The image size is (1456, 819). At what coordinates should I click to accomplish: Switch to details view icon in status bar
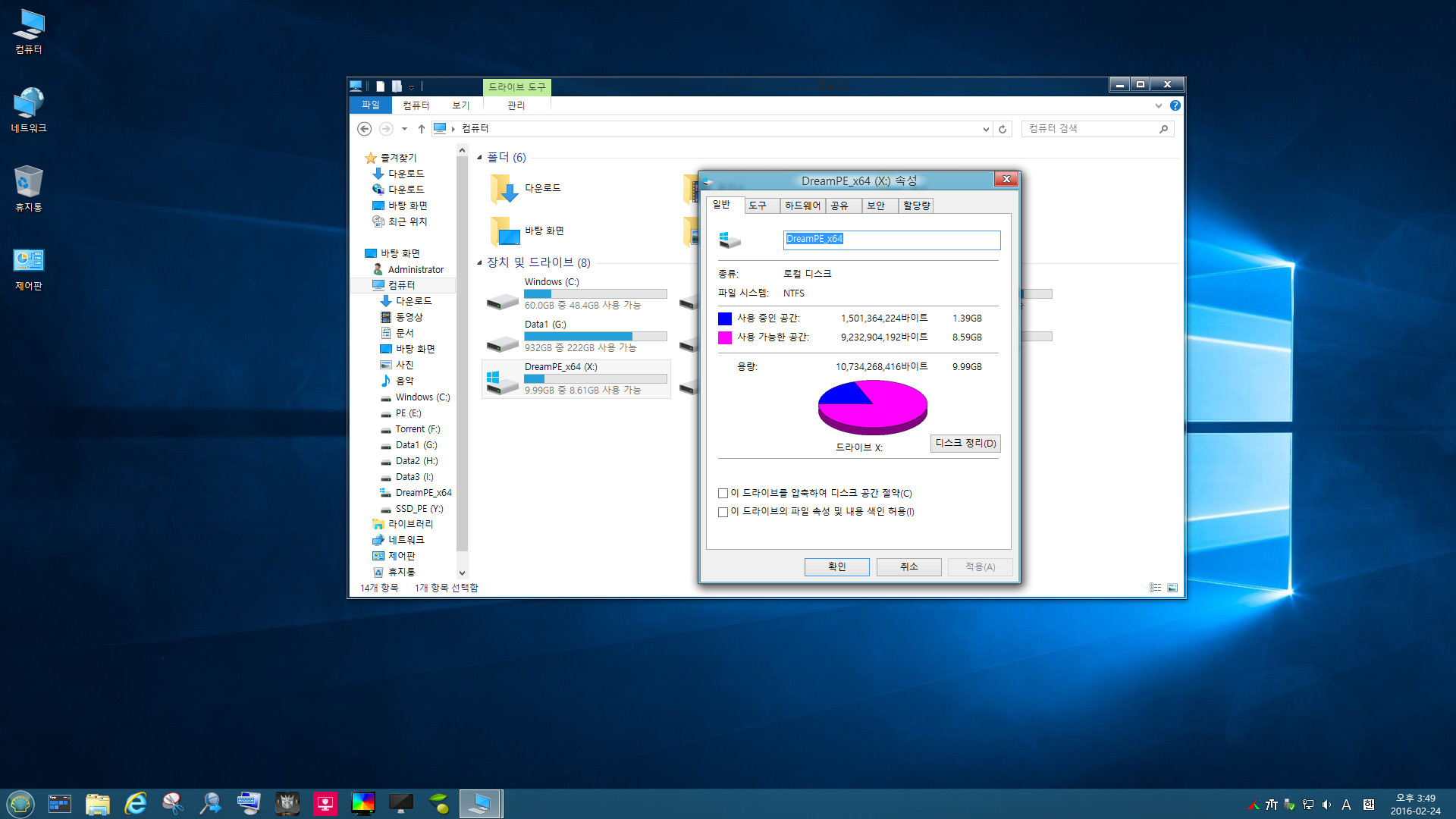[x=1155, y=588]
